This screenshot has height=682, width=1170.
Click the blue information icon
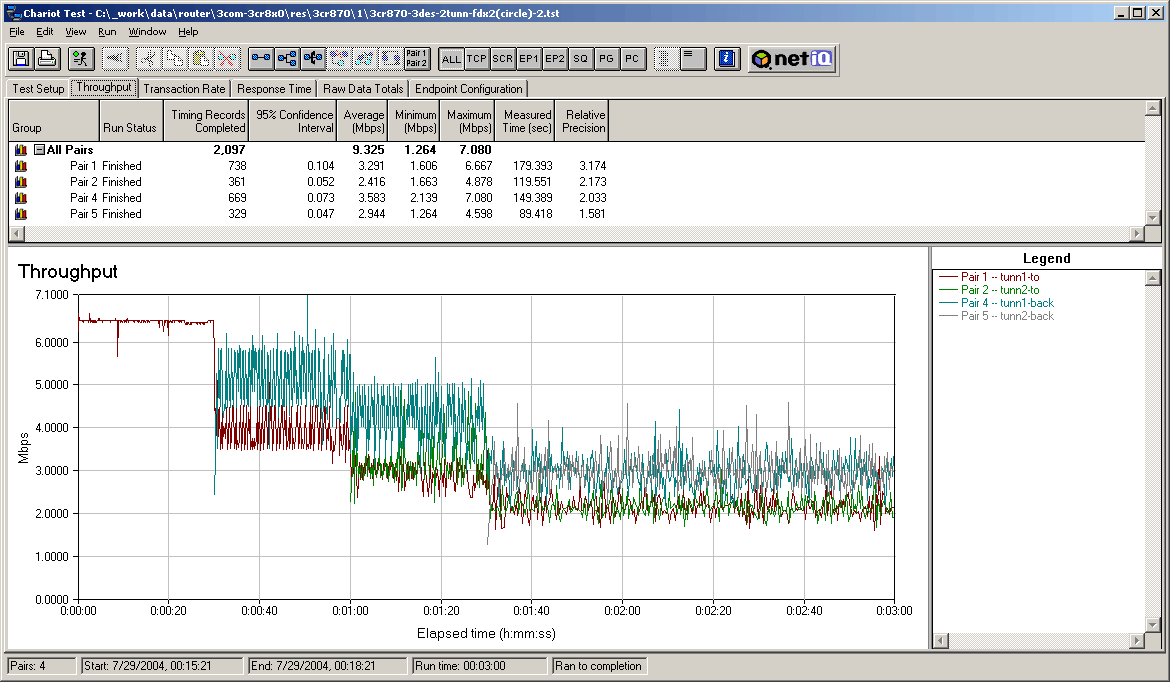[x=727, y=59]
